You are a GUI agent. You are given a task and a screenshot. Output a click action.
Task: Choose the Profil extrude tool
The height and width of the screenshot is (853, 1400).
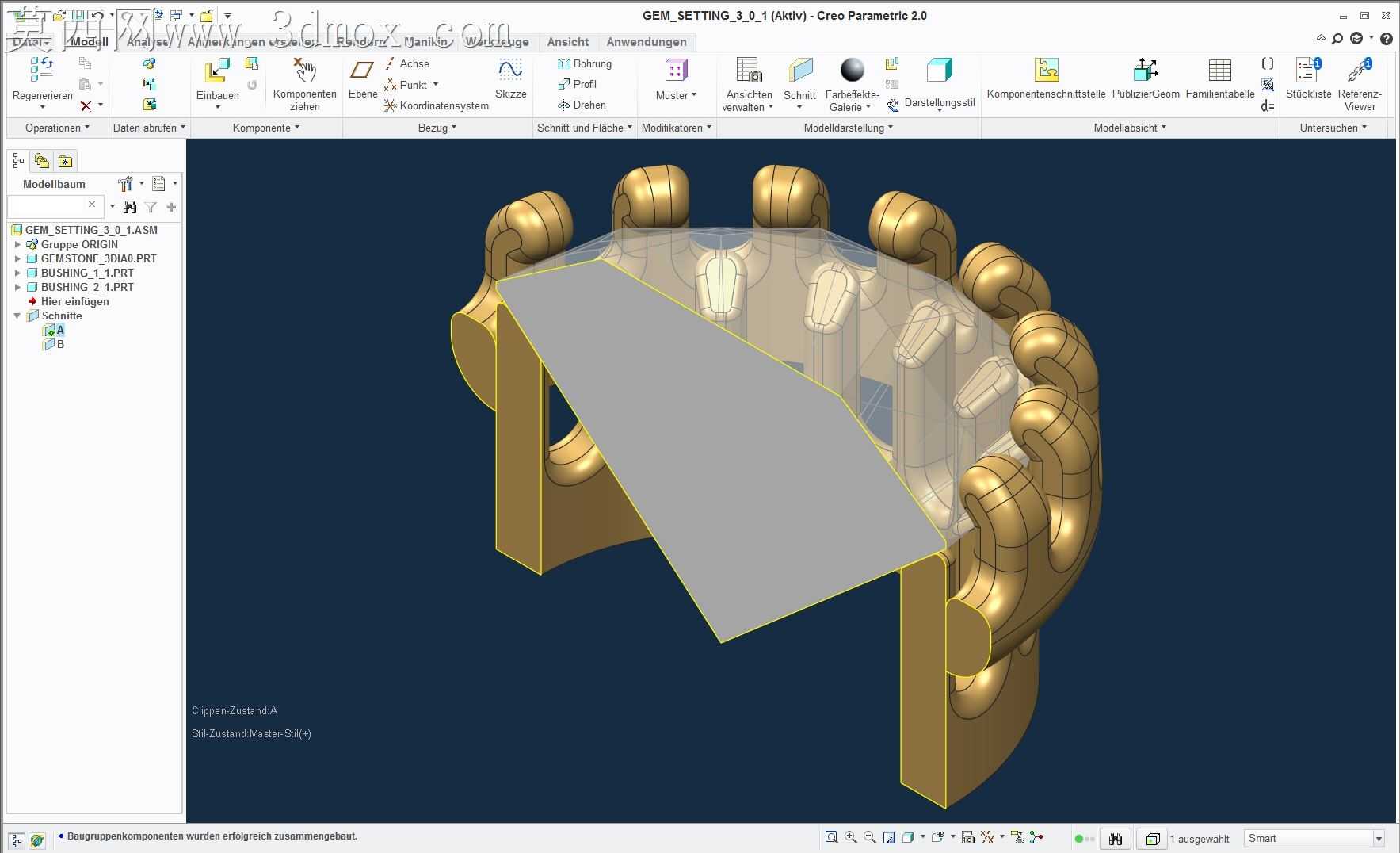click(577, 84)
